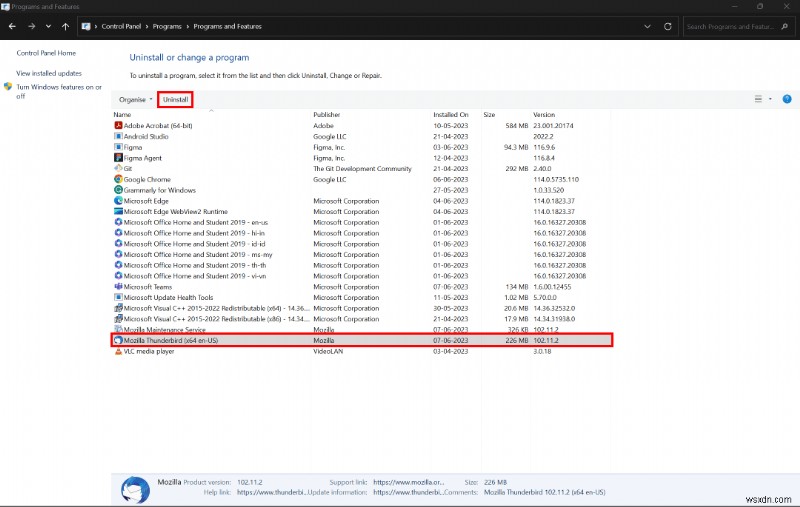The height and width of the screenshot is (507, 800).
Task: Open the Update information link
Action: (409, 492)
